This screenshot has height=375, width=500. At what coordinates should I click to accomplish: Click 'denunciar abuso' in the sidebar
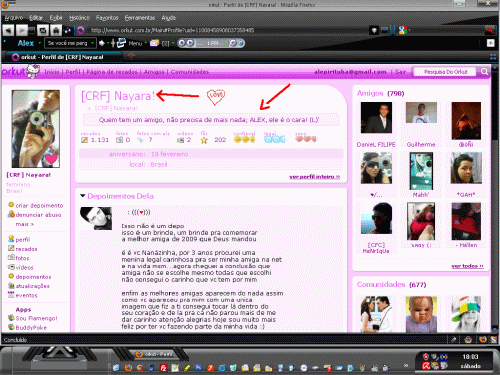[38, 215]
